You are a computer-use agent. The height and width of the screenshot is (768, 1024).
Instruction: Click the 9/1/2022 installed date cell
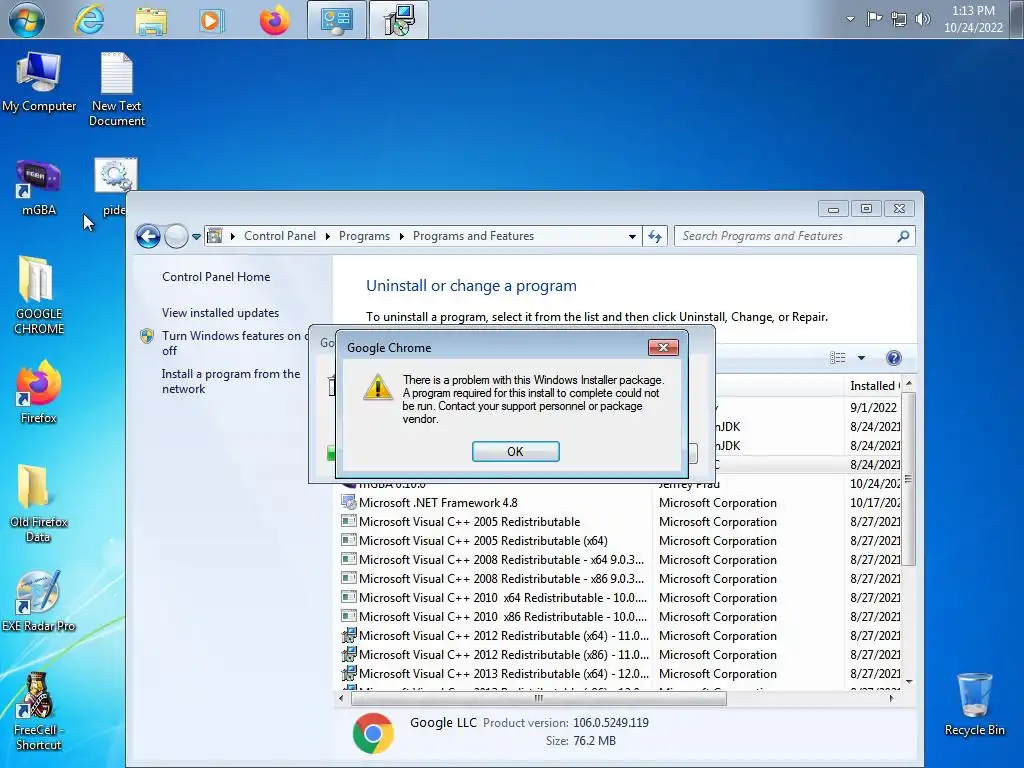873,408
